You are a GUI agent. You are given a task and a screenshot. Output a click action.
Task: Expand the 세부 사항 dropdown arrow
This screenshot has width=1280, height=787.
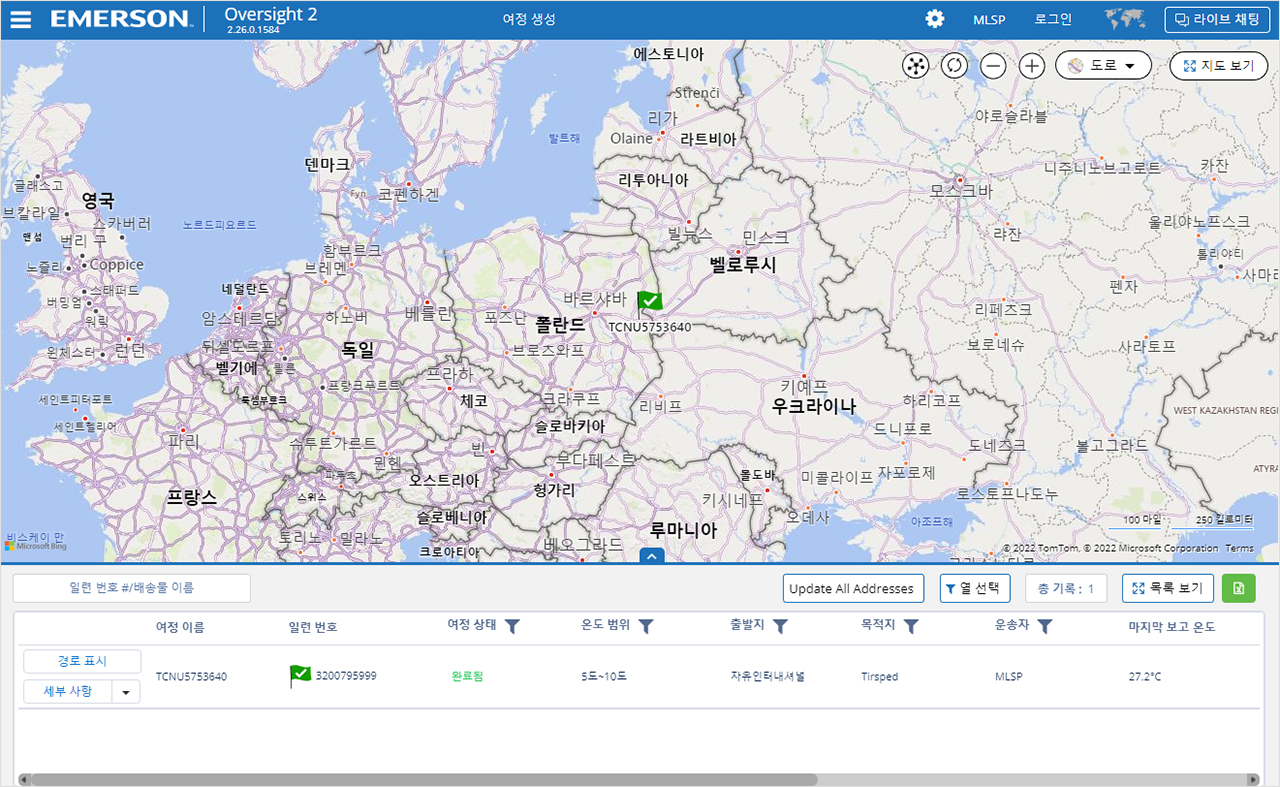pos(125,691)
